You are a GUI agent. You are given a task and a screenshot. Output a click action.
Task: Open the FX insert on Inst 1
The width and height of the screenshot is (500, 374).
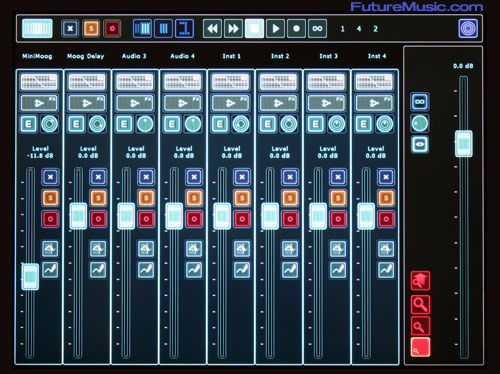point(230,103)
